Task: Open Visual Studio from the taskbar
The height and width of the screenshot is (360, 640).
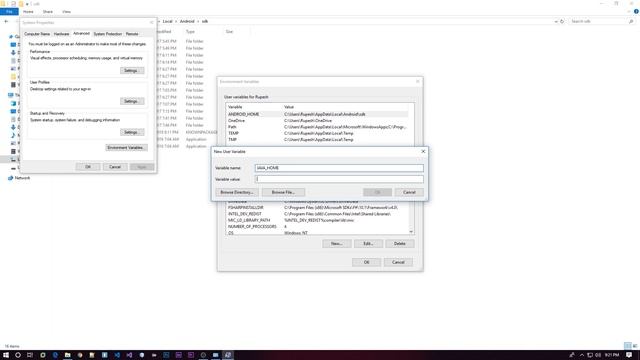Action: tap(129, 355)
